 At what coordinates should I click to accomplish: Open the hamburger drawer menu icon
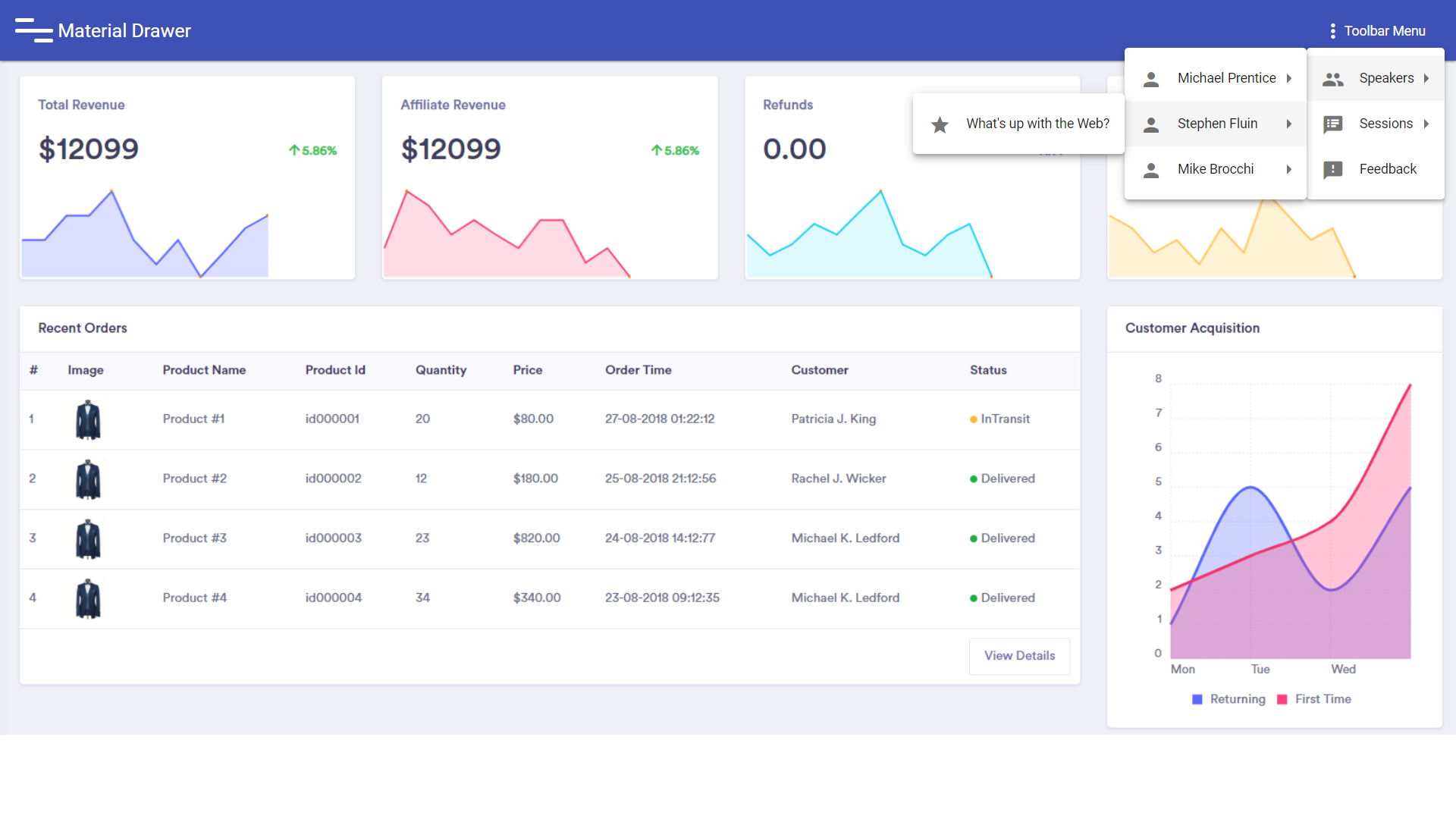tap(33, 30)
